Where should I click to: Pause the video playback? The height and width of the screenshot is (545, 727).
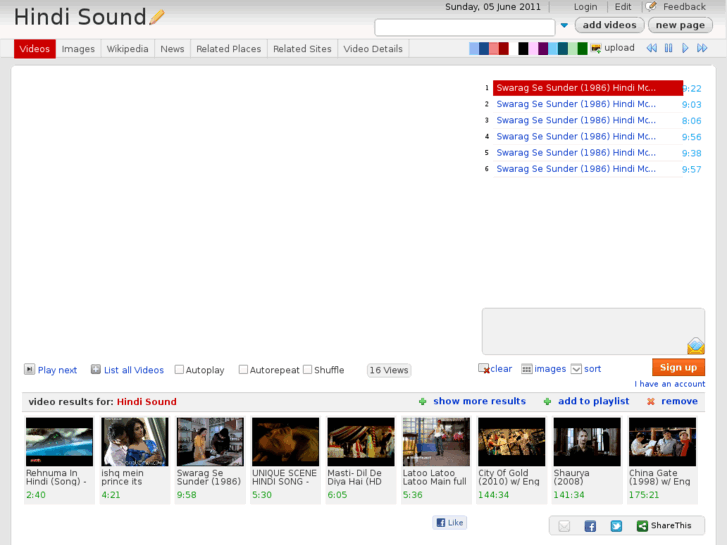(668, 48)
